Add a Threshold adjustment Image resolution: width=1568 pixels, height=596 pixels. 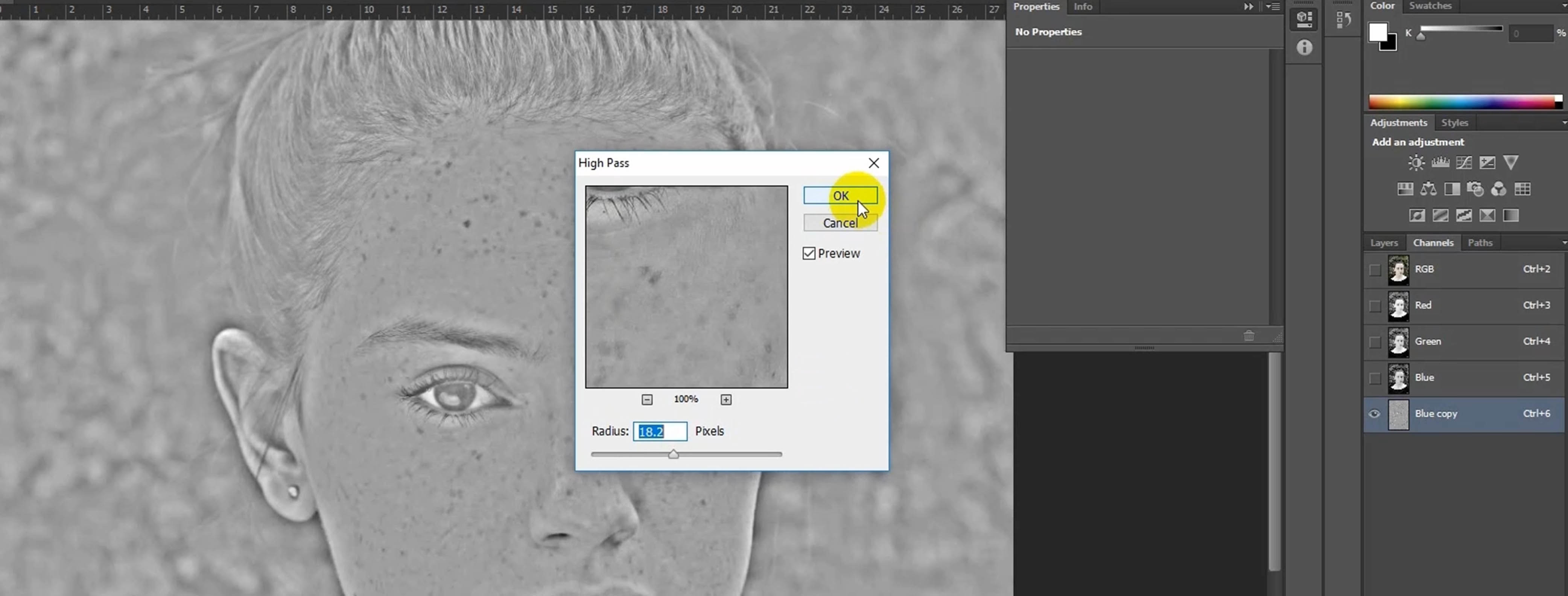1464,215
